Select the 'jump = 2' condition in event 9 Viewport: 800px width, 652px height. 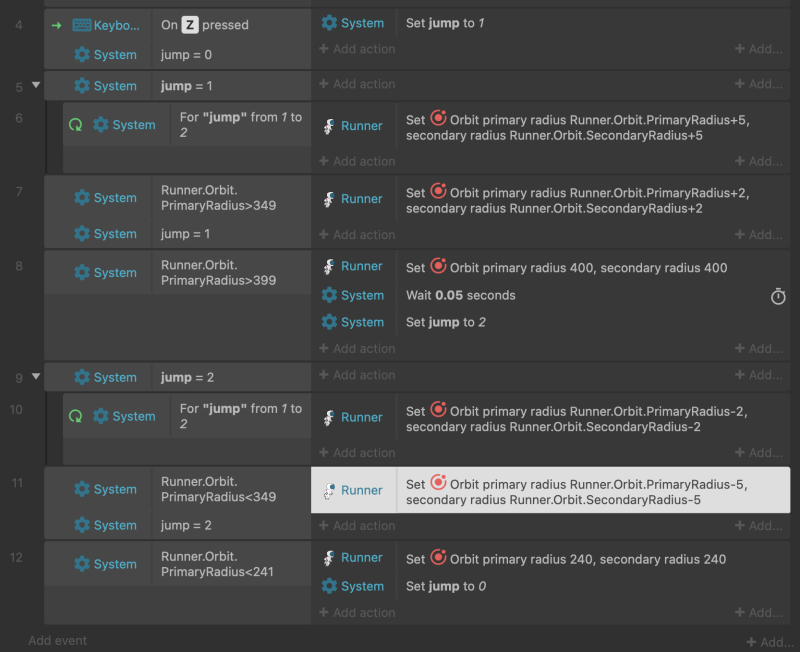tap(187, 377)
